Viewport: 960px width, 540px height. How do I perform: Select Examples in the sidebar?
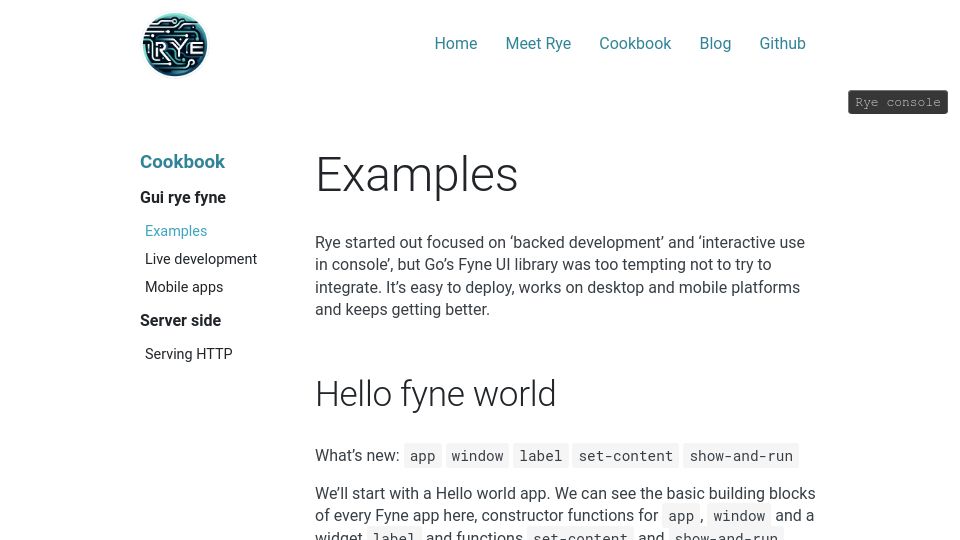pos(176,231)
